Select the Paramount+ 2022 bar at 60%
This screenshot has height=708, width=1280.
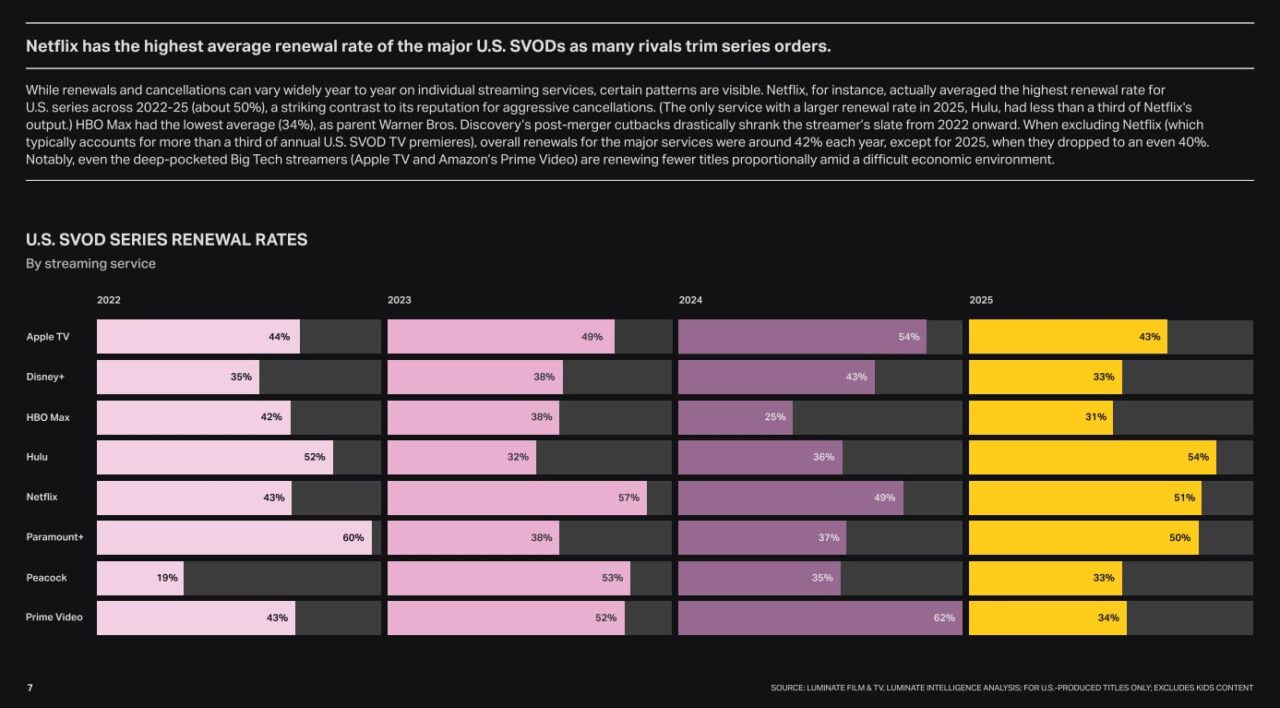(x=234, y=538)
